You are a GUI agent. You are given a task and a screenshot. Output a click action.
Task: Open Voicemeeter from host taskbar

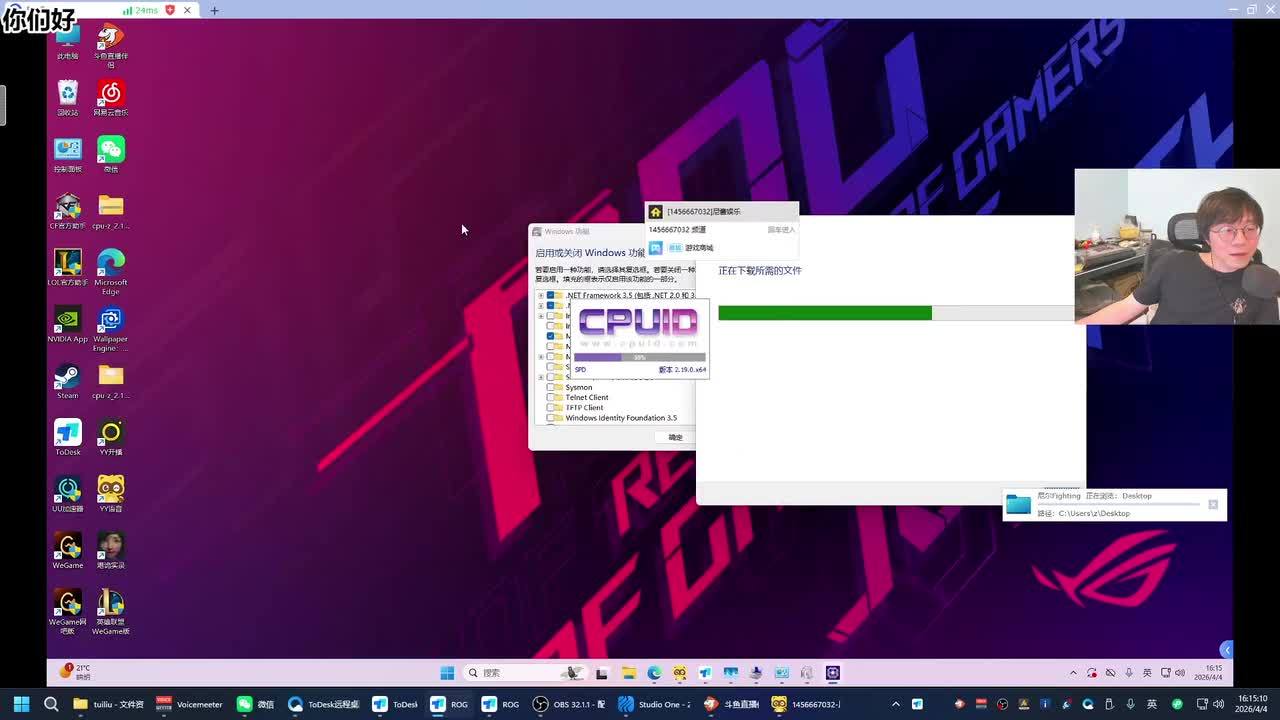point(190,704)
